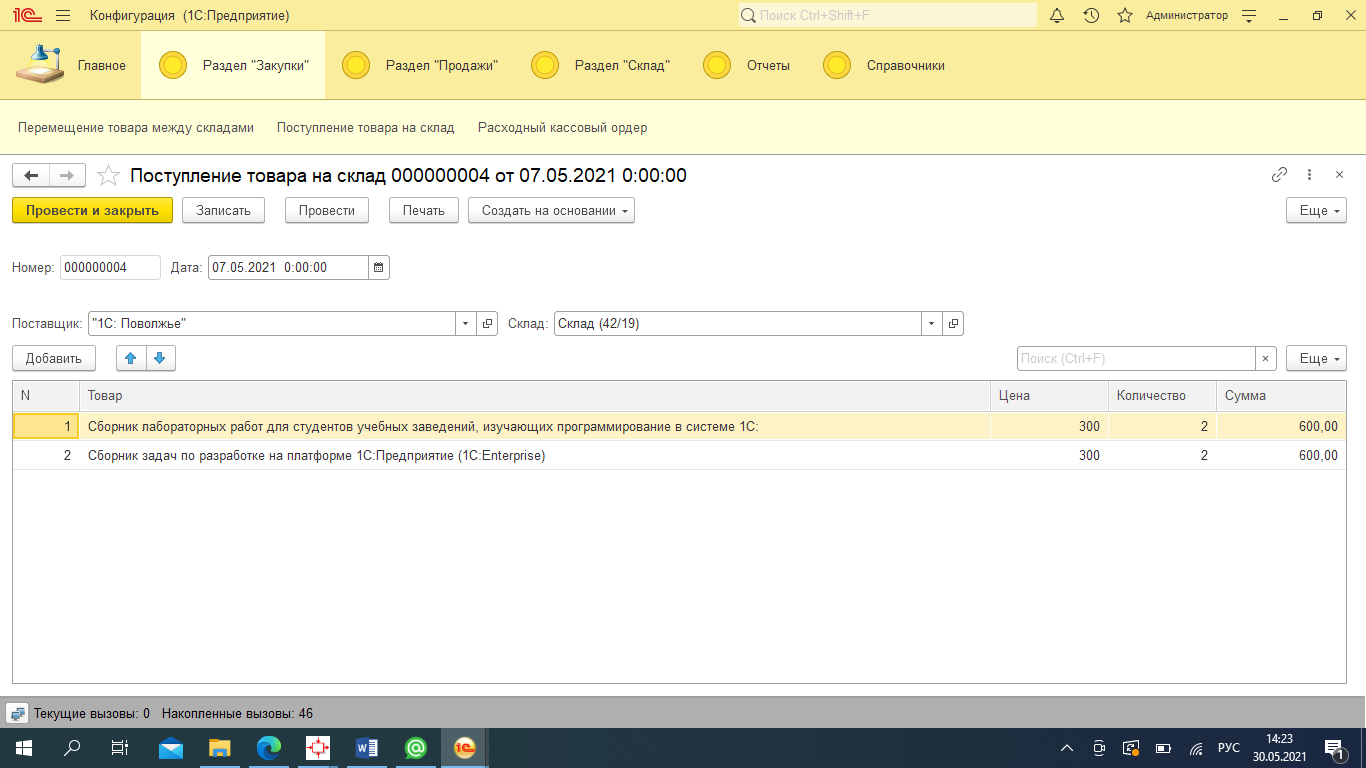The height and width of the screenshot is (768, 1366).
Task: Open Microsoft Edge from taskbar
Action: click(x=269, y=747)
